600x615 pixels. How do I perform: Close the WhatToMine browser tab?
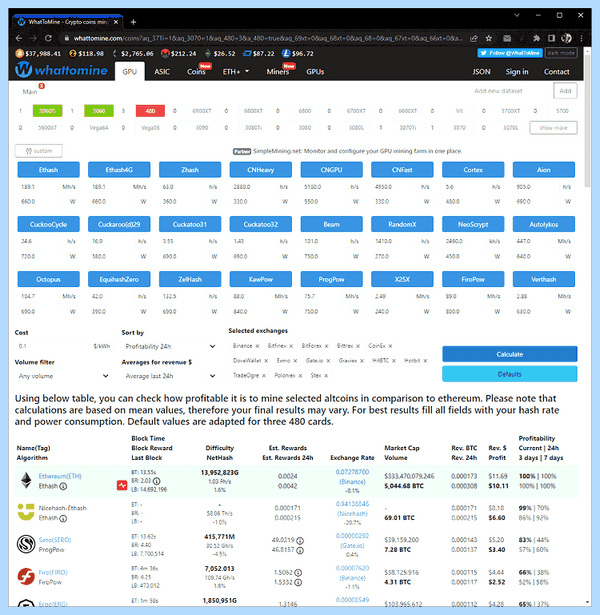pyautogui.click(x=116, y=22)
